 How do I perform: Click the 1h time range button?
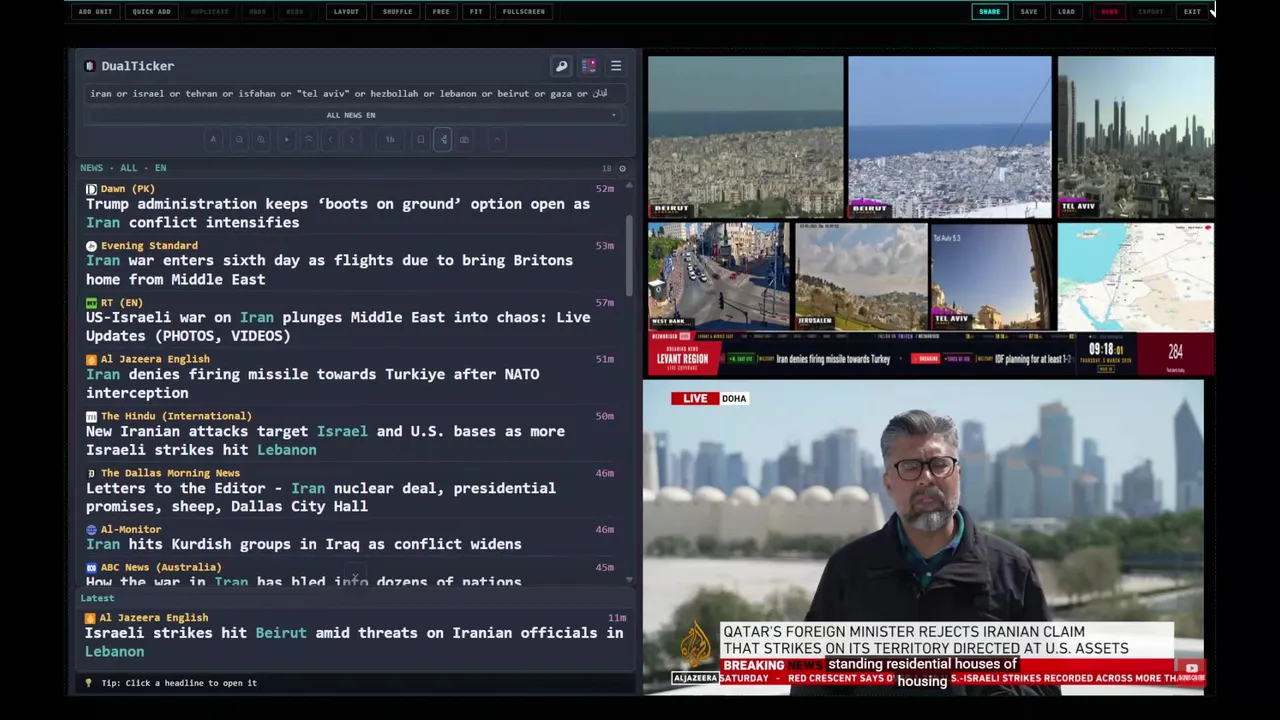coord(390,140)
